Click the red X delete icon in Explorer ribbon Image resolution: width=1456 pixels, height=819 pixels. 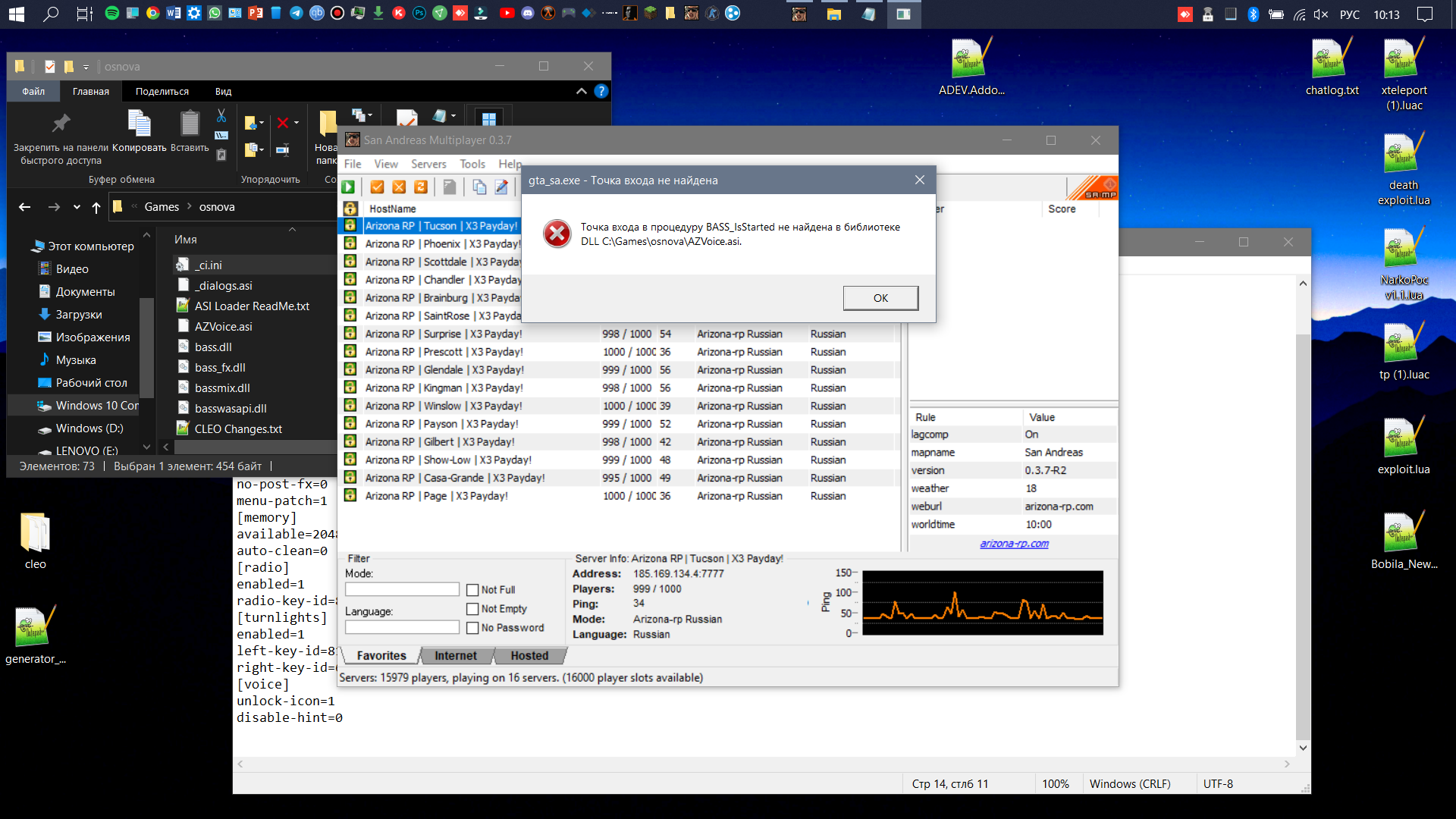click(x=283, y=123)
